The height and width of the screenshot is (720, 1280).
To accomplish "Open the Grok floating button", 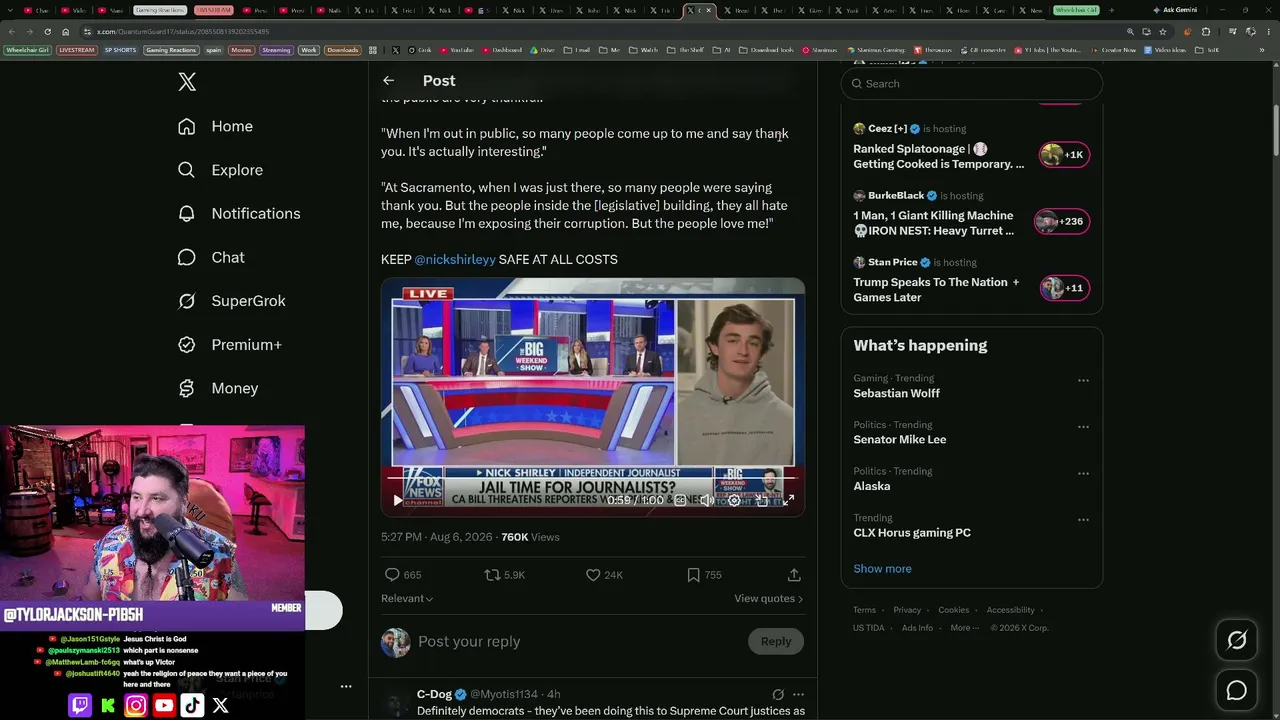I will [1237, 641].
